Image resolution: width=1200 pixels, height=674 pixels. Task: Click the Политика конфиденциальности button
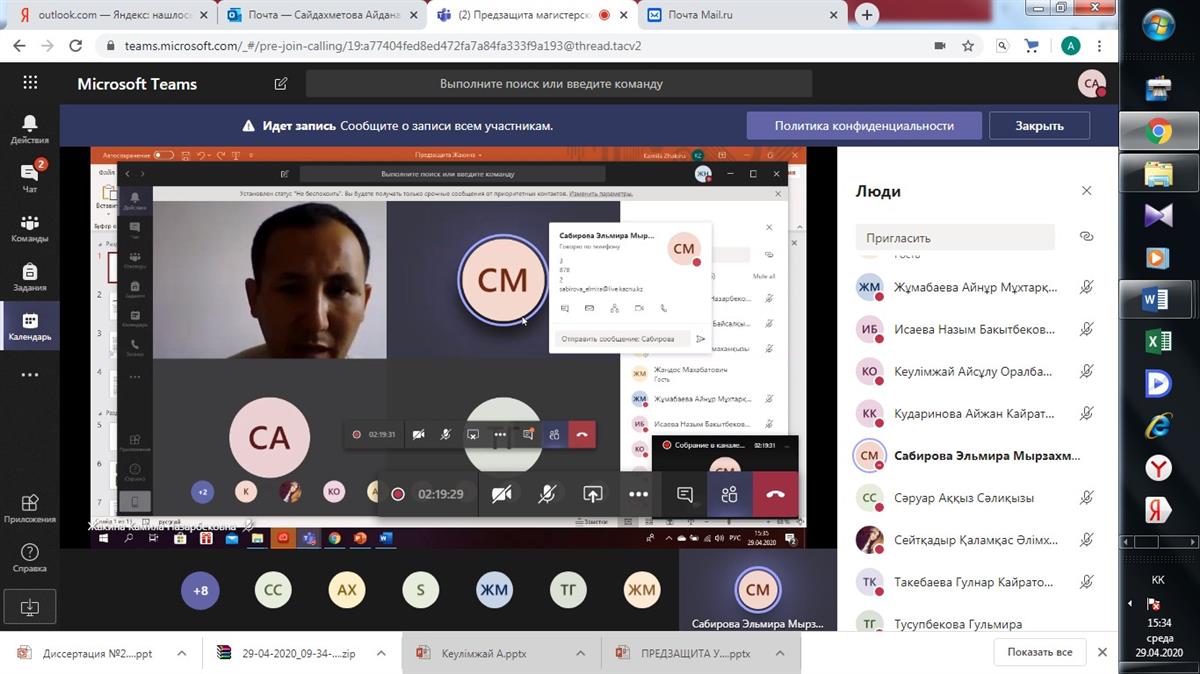[864, 126]
